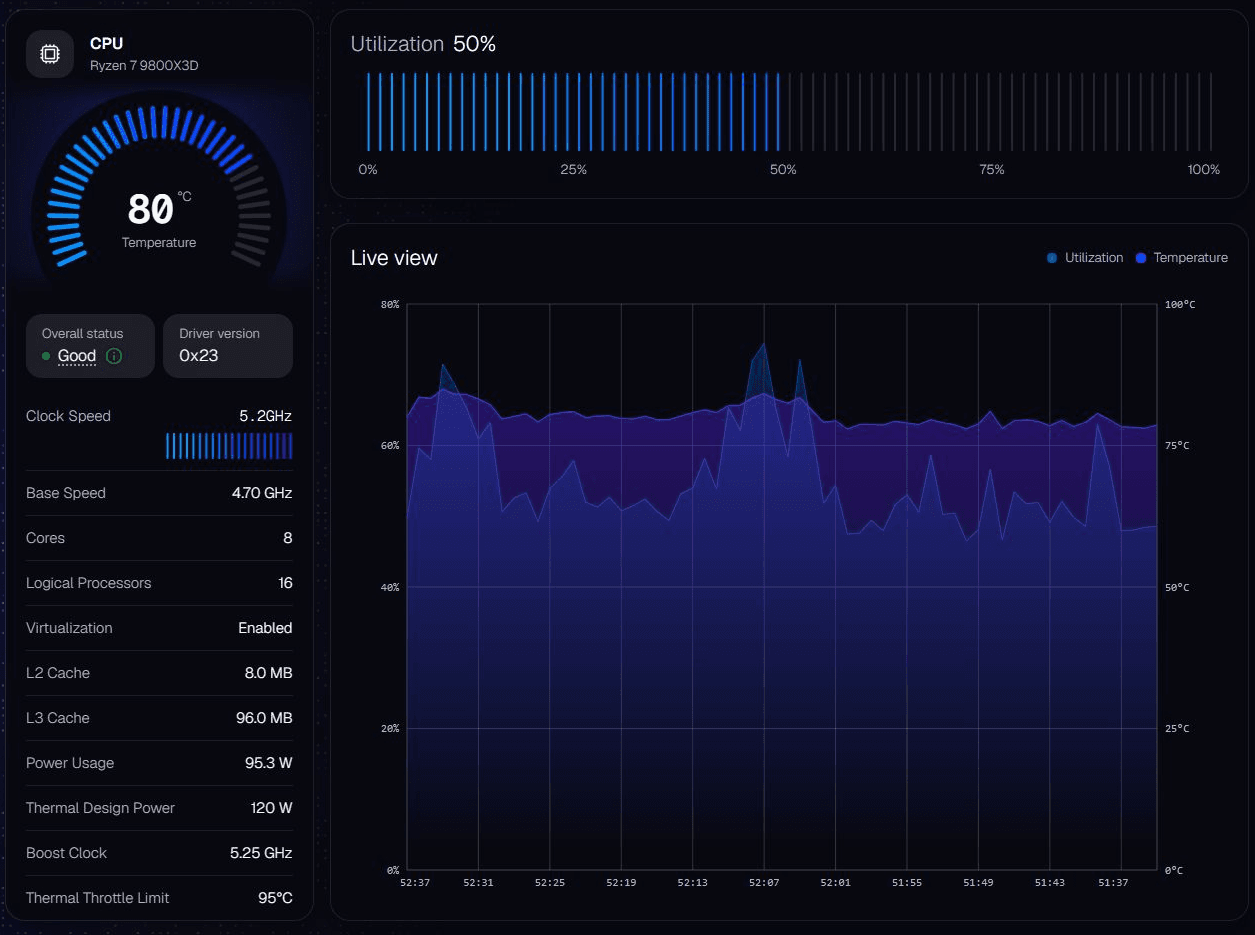Click the 52:37 time axis label
The width and height of the screenshot is (1255, 935).
tap(414, 883)
